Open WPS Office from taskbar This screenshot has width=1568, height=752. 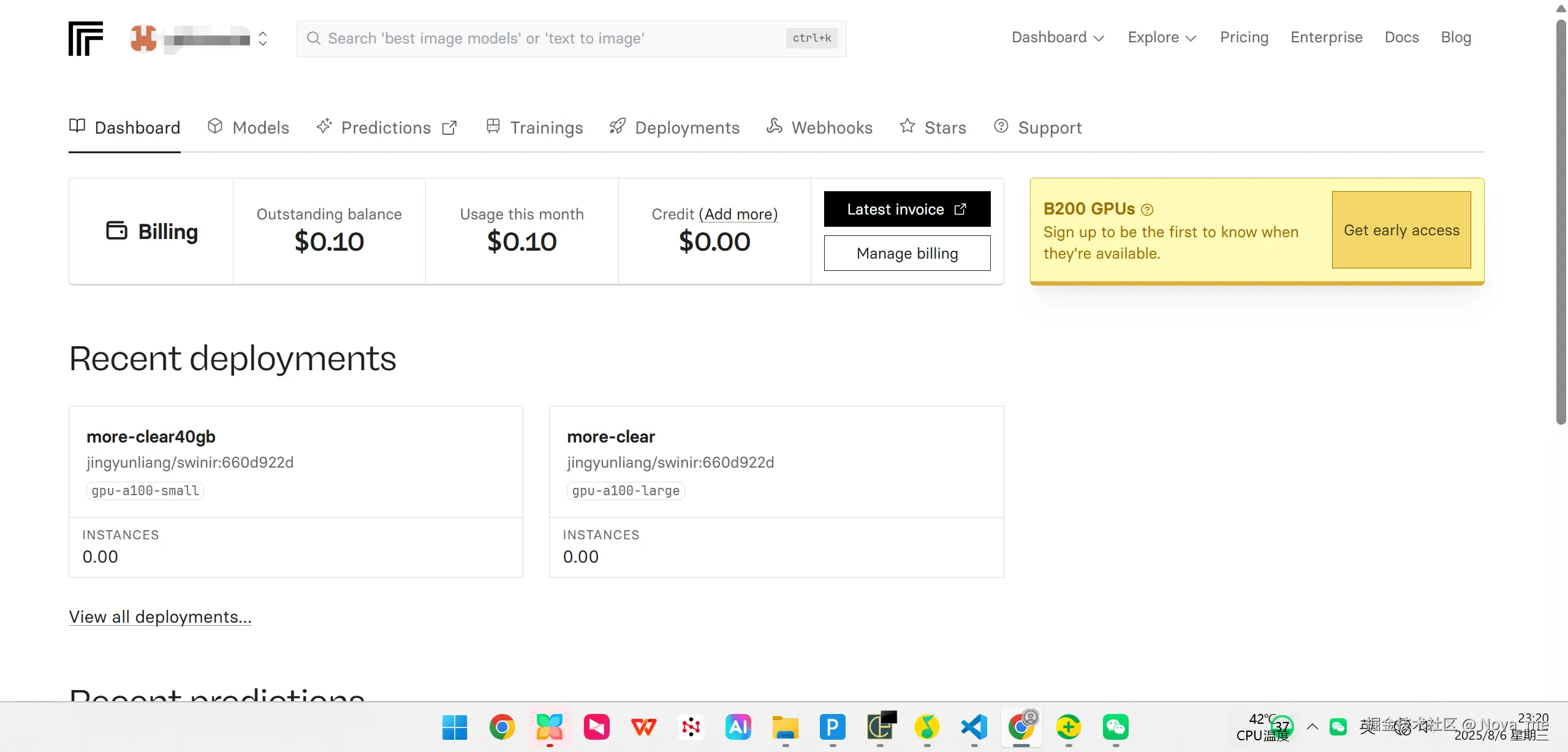(643, 727)
